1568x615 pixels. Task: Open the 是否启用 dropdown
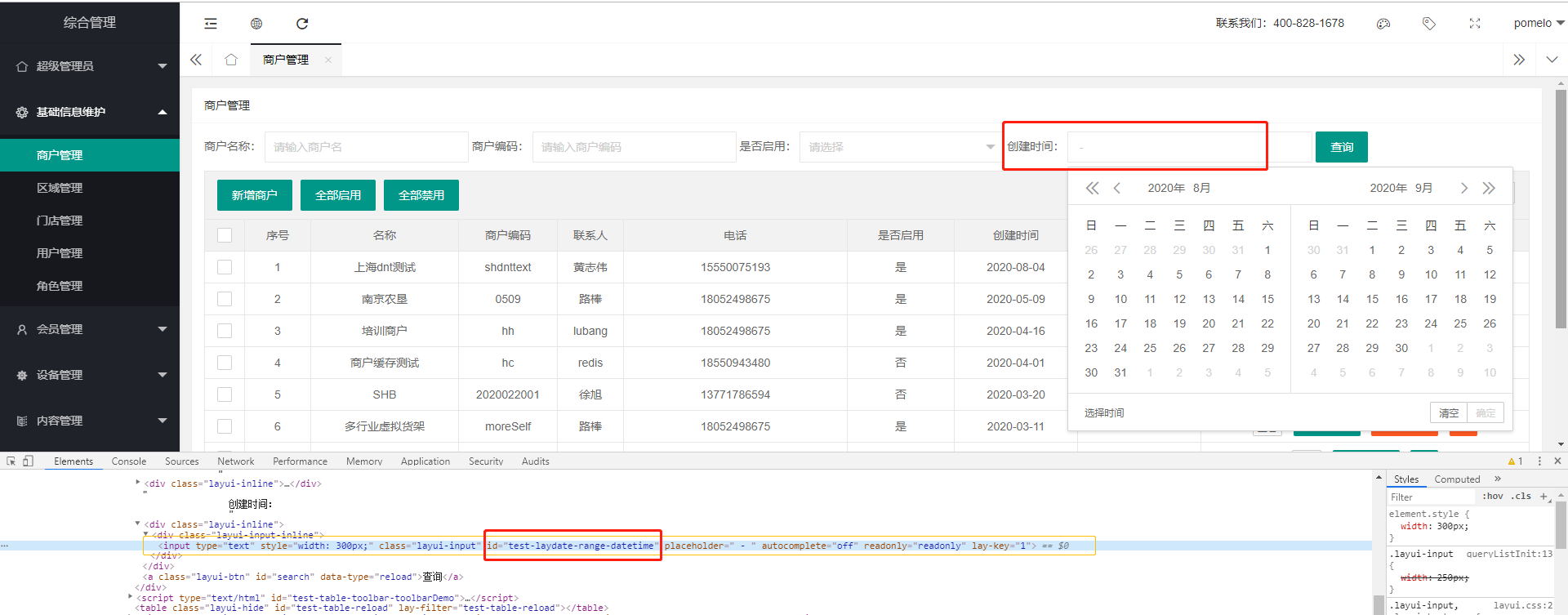click(x=899, y=147)
